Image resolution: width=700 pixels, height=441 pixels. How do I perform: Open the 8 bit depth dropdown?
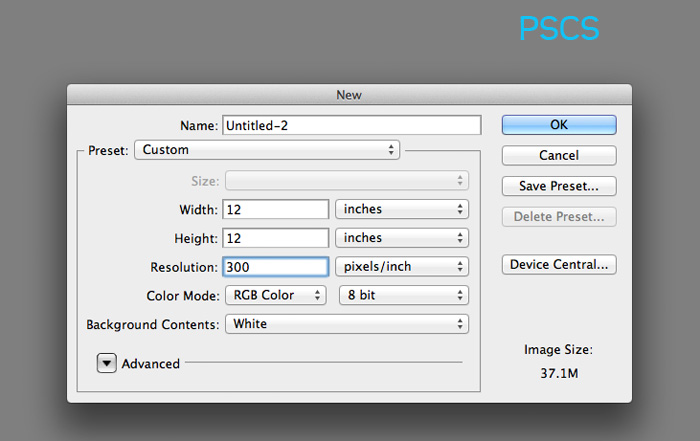(x=404, y=295)
